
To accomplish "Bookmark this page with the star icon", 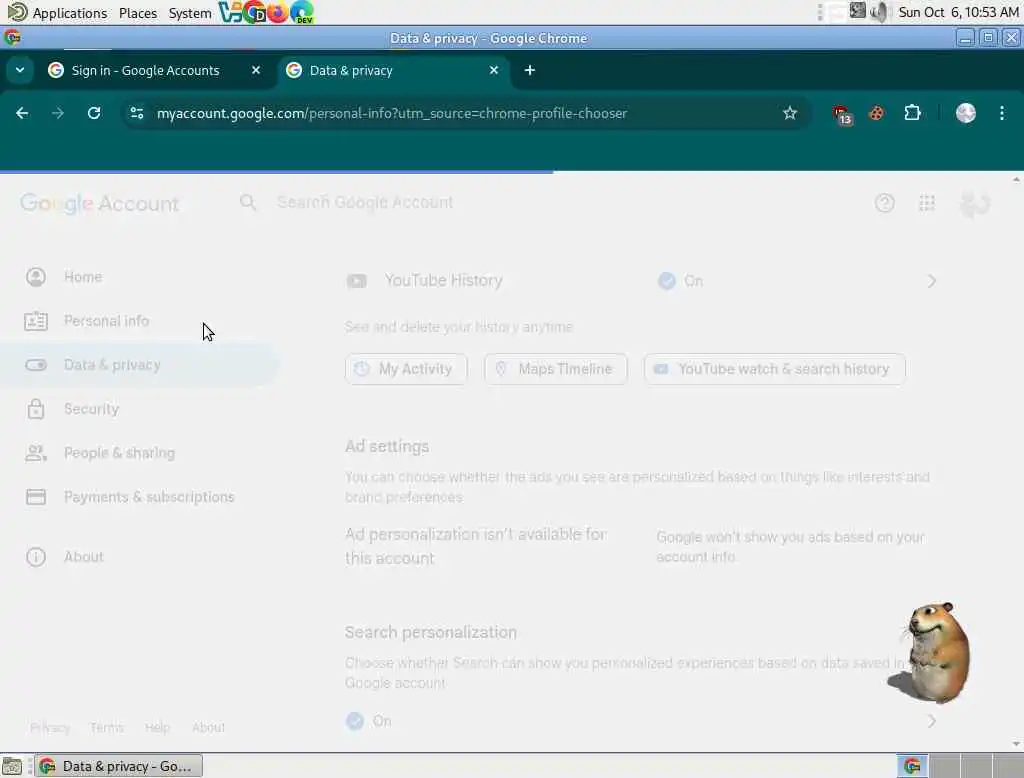I will pos(790,113).
